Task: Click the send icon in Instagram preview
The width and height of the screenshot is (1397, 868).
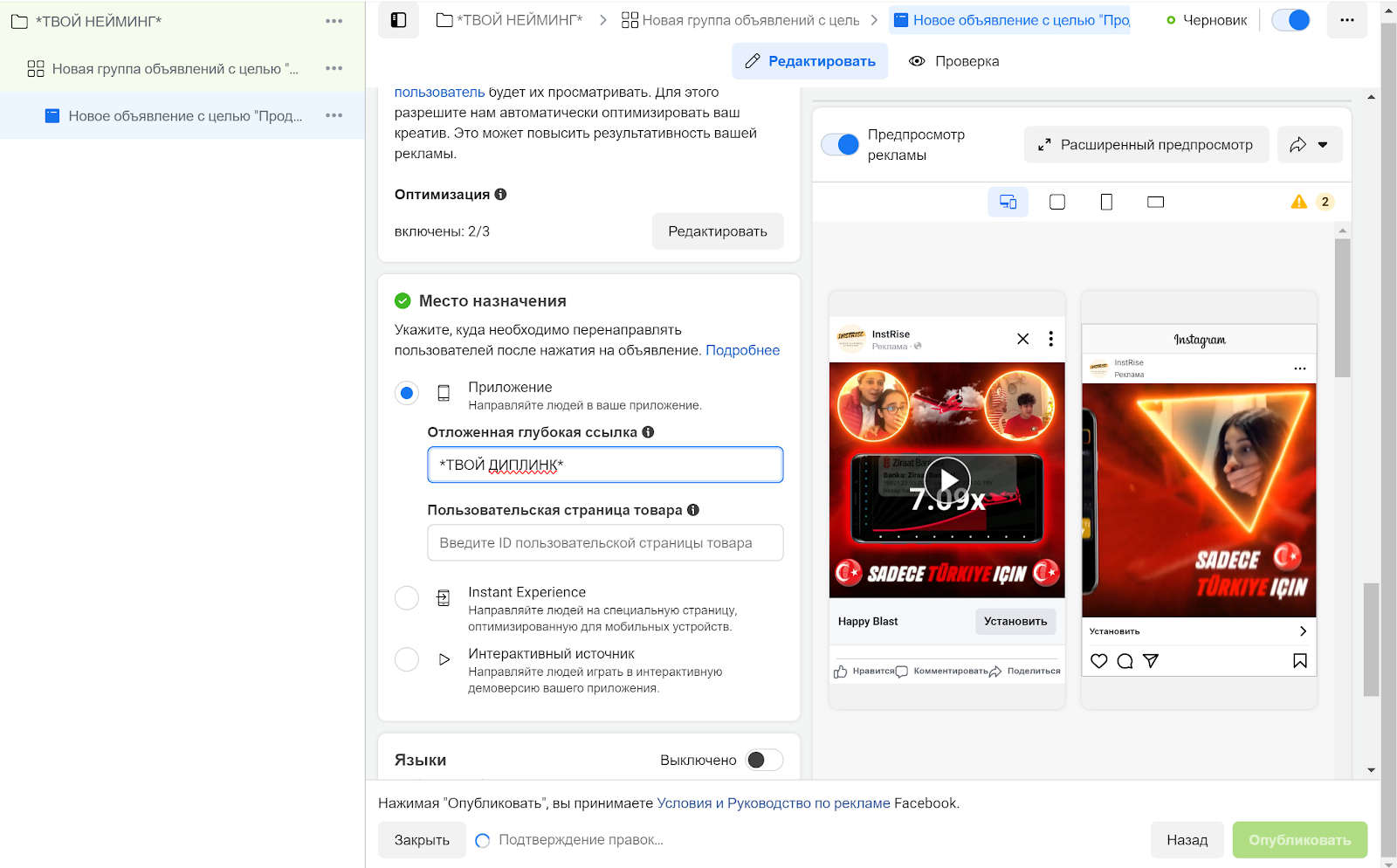Action: tap(1151, 661)
